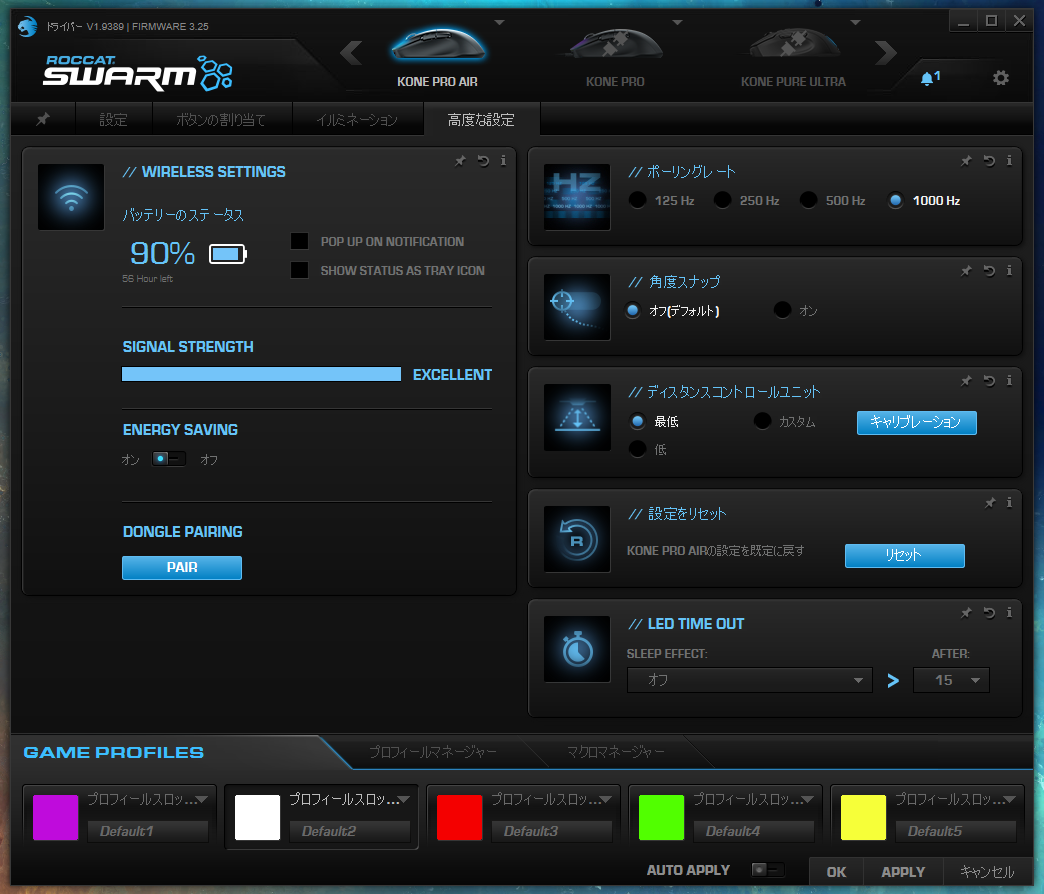The height and width of the screenshot is (894, 1044).
Task: Show info for ディスタンスコントロールユニット panel
Action: coord(1009,381)
